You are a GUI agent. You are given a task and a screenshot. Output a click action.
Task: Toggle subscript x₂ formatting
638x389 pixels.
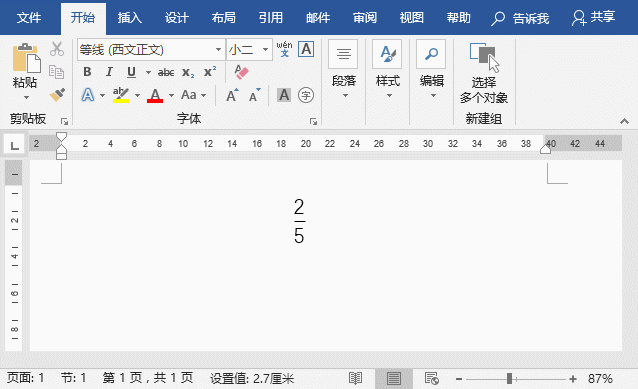(188, 72)
